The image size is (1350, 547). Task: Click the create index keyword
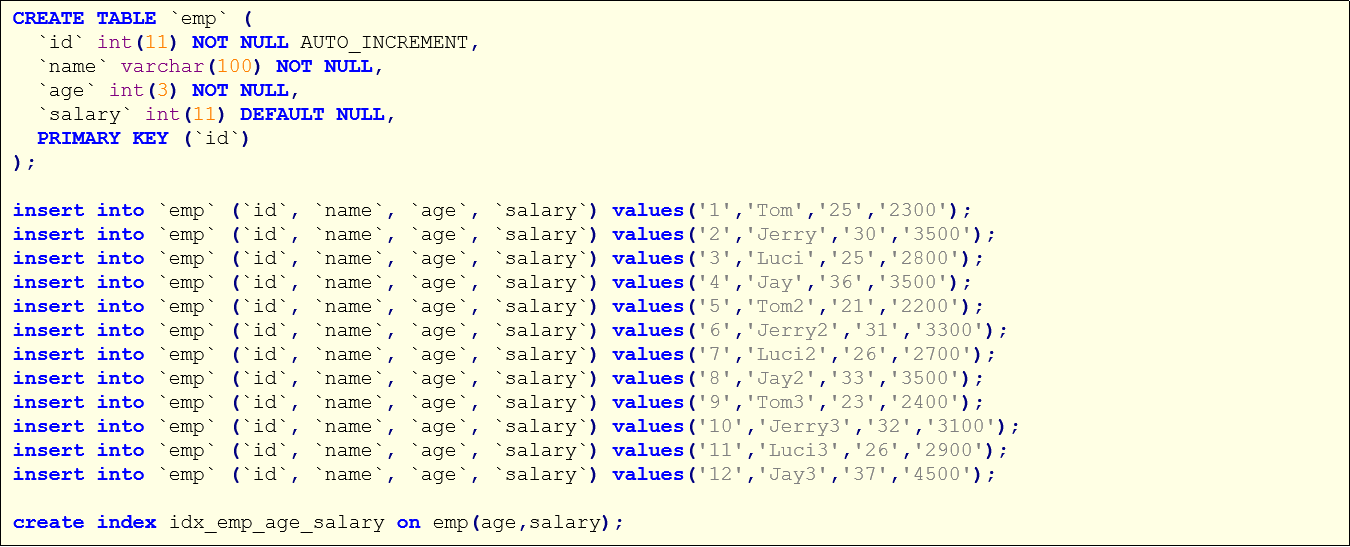coord(85,522)
